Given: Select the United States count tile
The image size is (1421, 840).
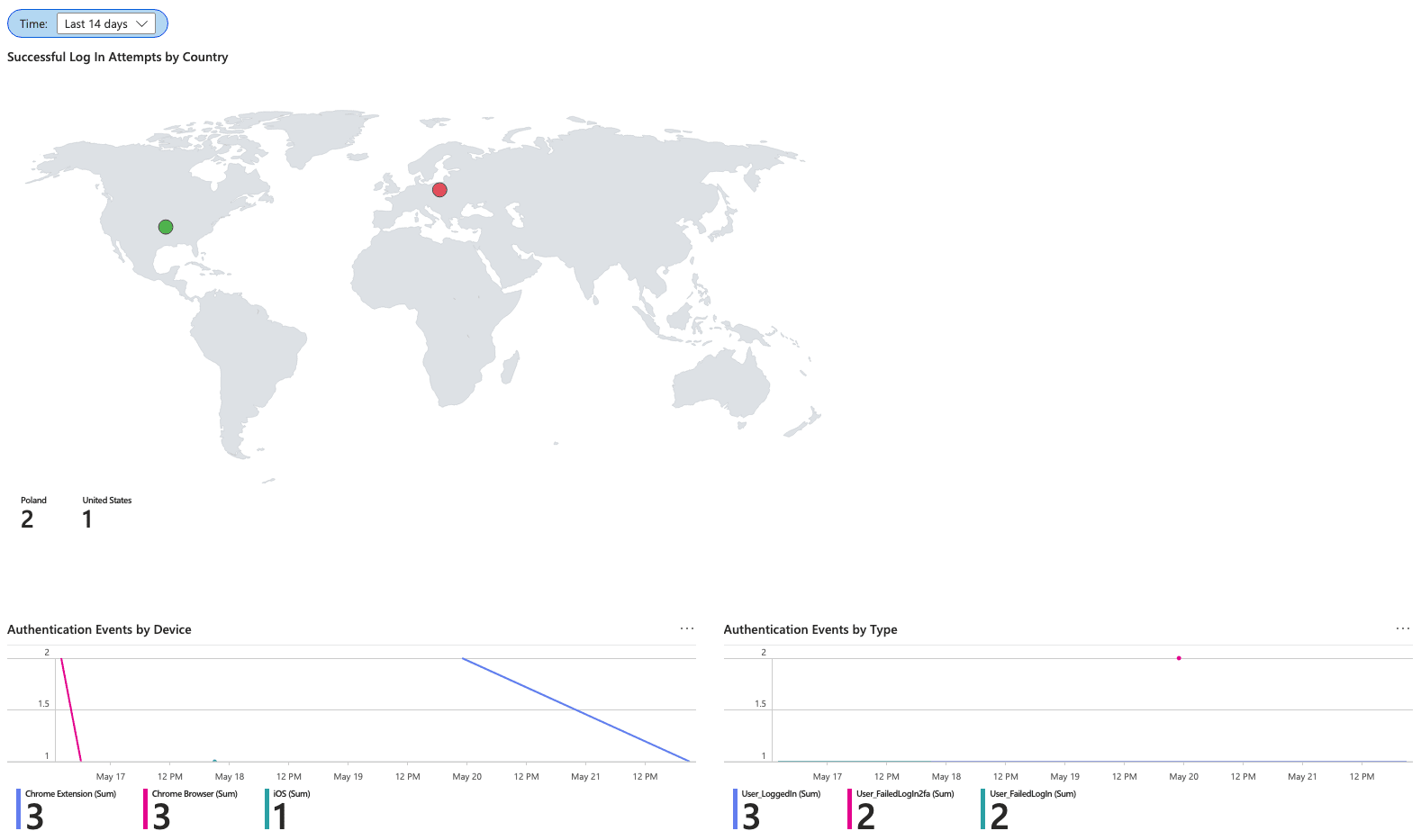Looking at the screenshot, I should pyautogui.click(x=106, y=512).
